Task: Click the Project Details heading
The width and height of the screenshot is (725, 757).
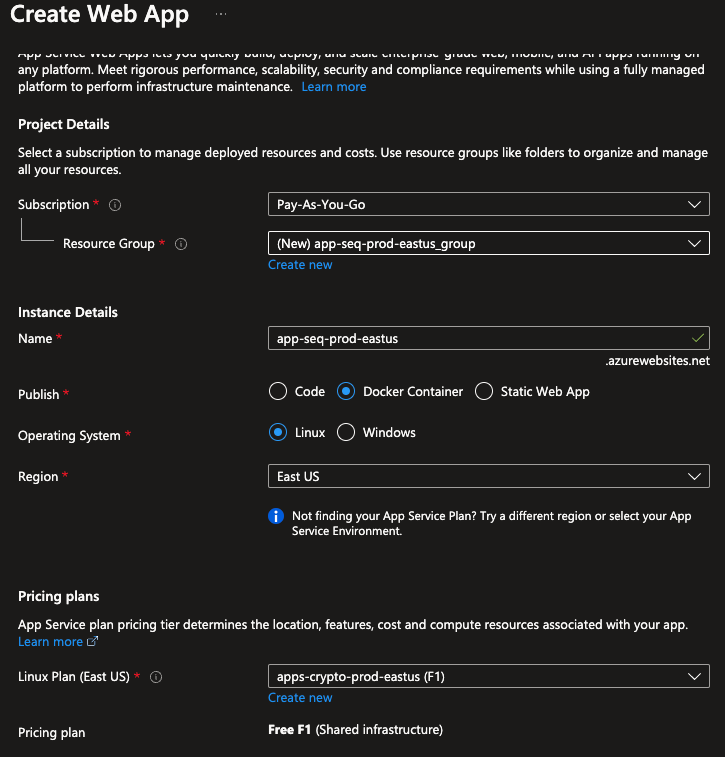Action: [64, 125]
